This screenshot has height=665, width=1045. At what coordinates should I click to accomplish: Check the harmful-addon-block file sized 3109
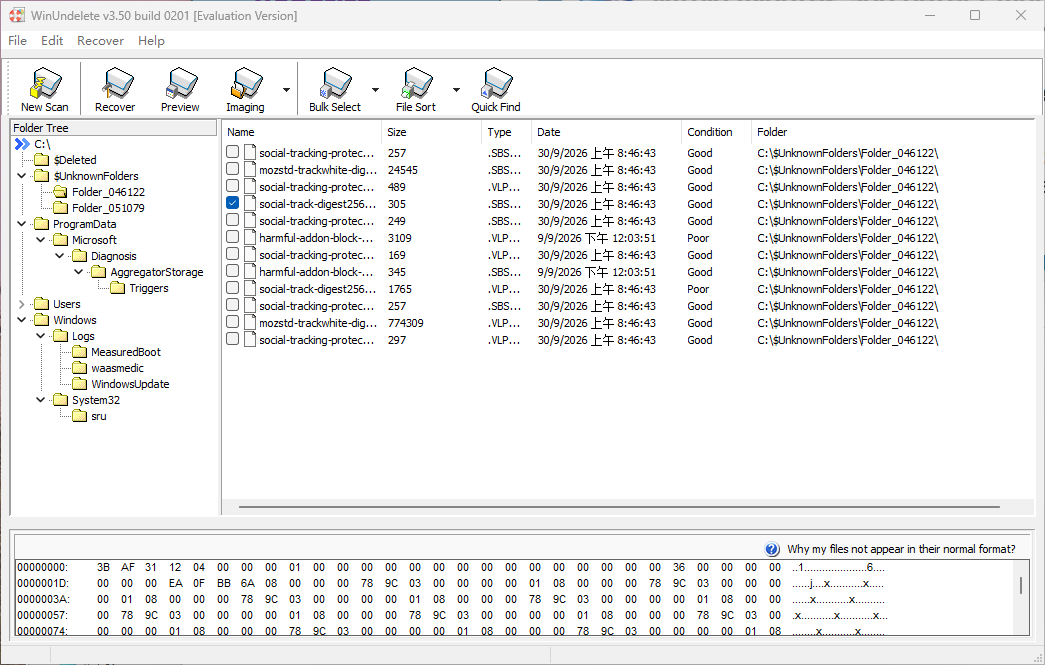(x=233, y=237)
